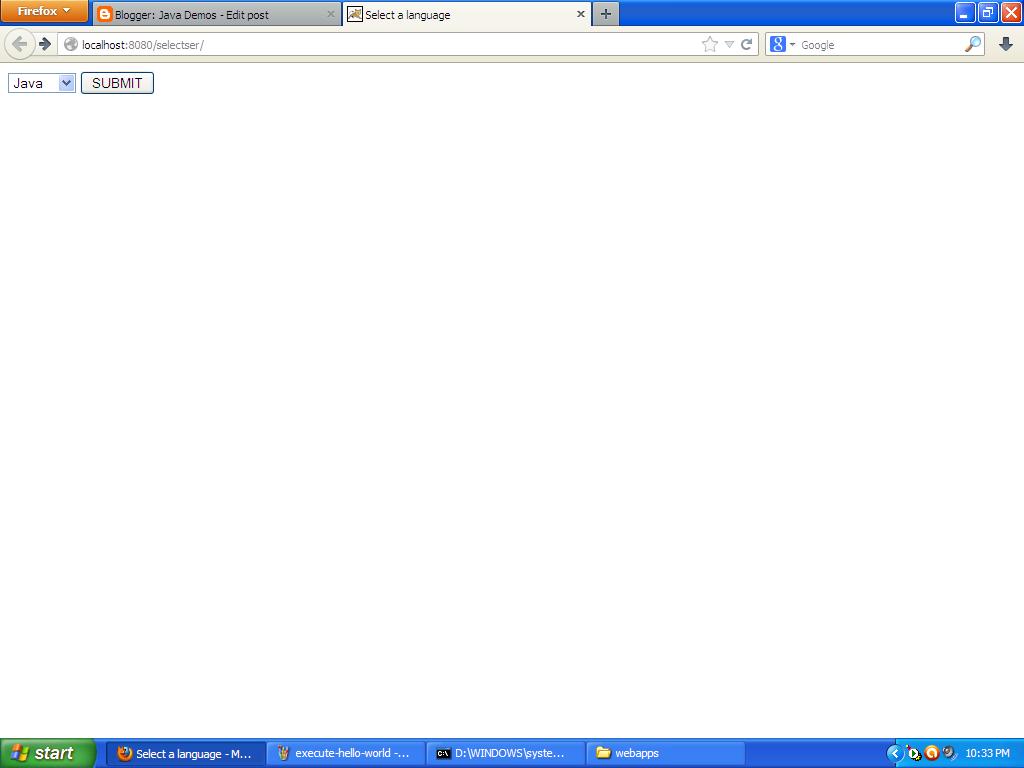1024x768 pixels.
Task: Click the volume tray icon
Action: (x=950, y=753)
